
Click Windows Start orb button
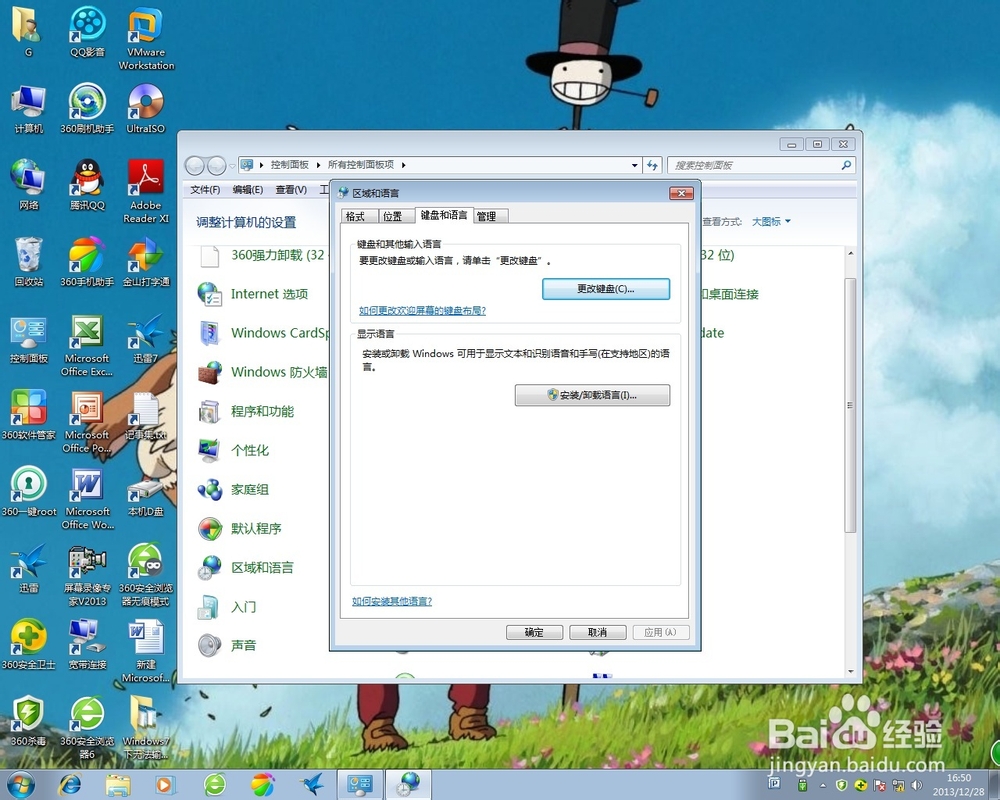[20, 784]
